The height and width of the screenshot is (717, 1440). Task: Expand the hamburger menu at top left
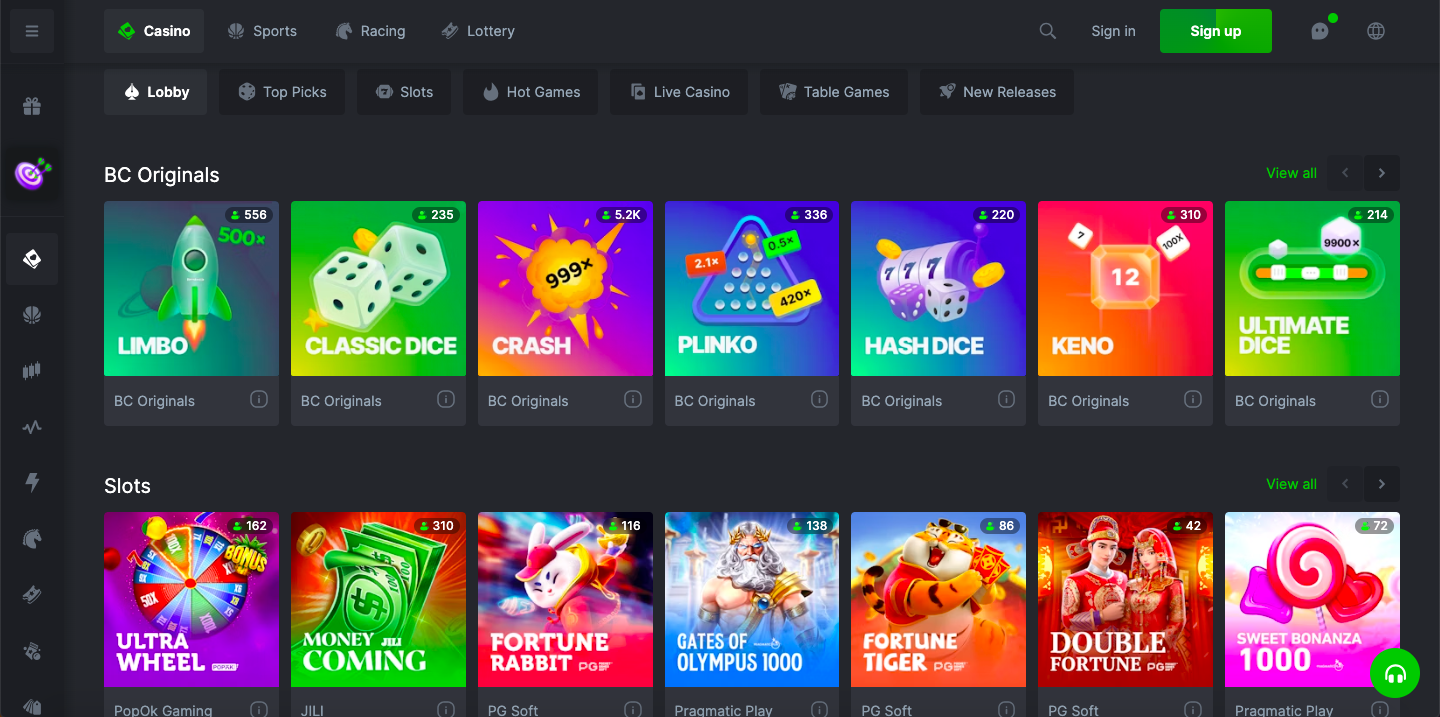tap(32, 31)
